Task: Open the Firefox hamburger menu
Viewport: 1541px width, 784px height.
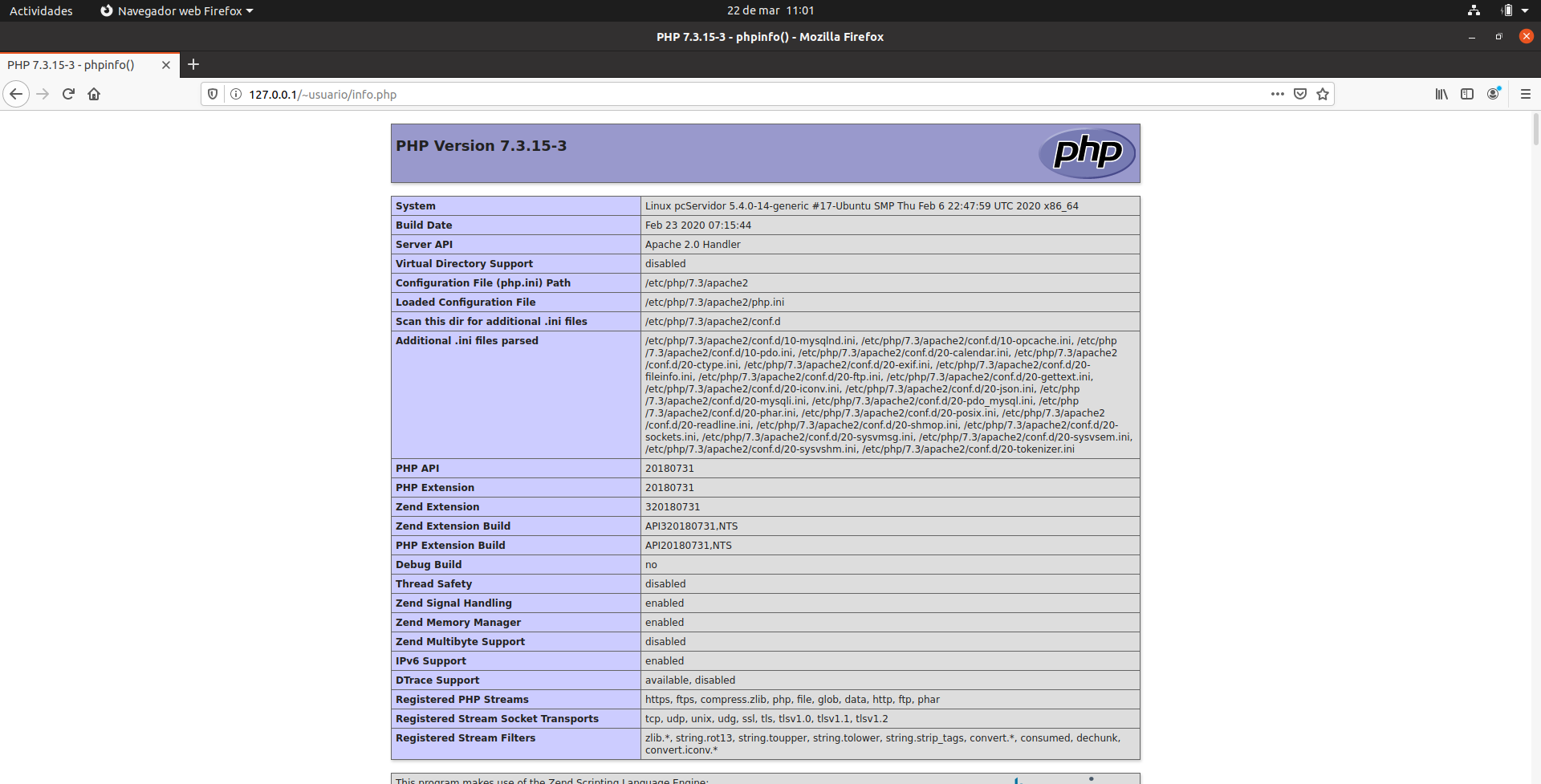Action: 1526,94
